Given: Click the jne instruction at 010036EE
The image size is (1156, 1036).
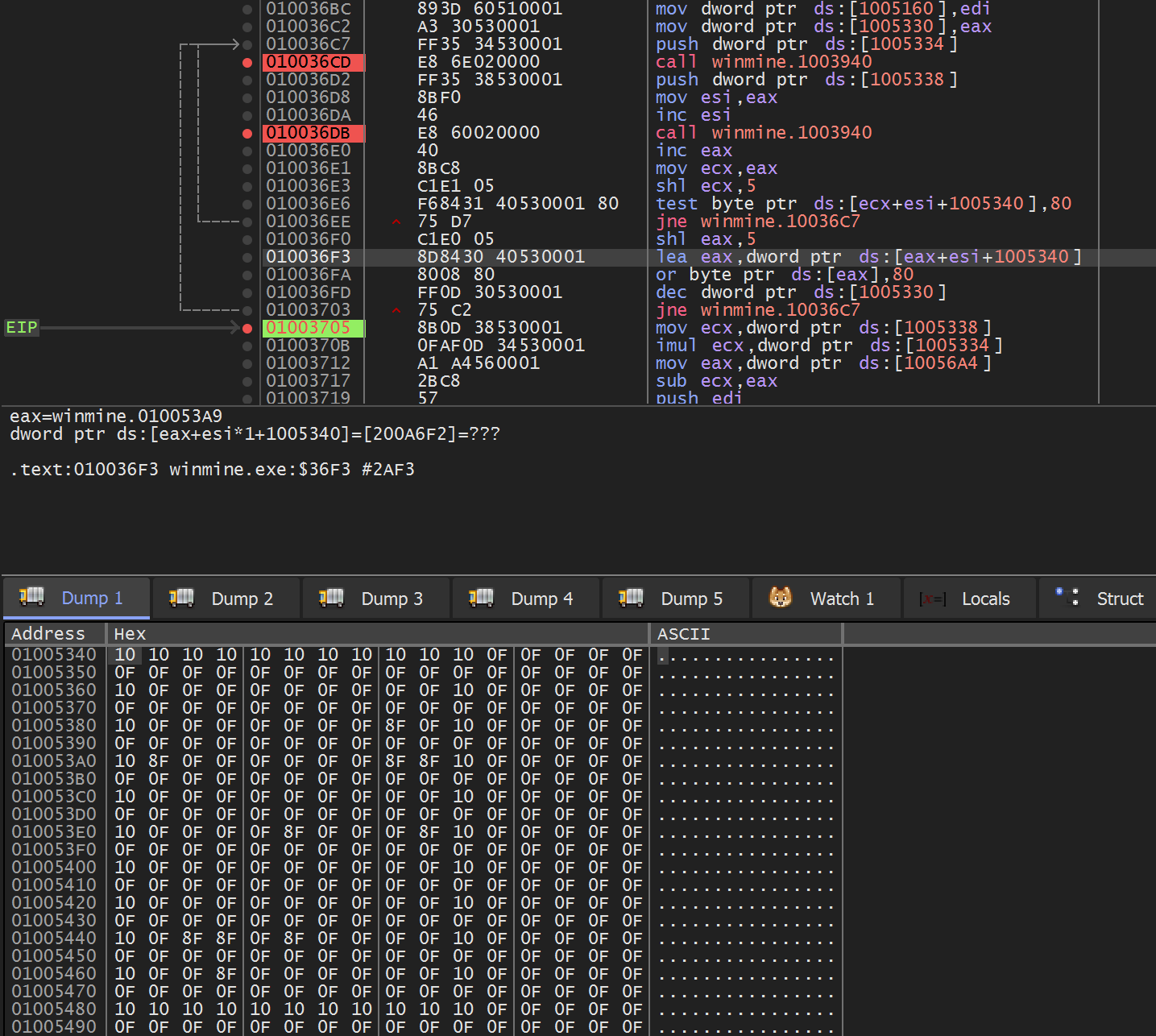Looking at the screenshot, I should [x=758, y=222].
